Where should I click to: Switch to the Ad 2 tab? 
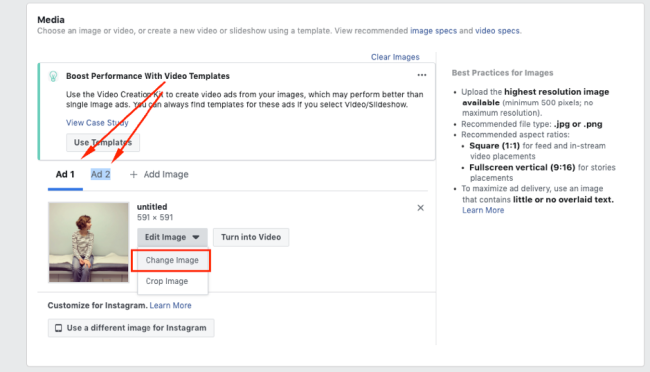pos(101,174)
